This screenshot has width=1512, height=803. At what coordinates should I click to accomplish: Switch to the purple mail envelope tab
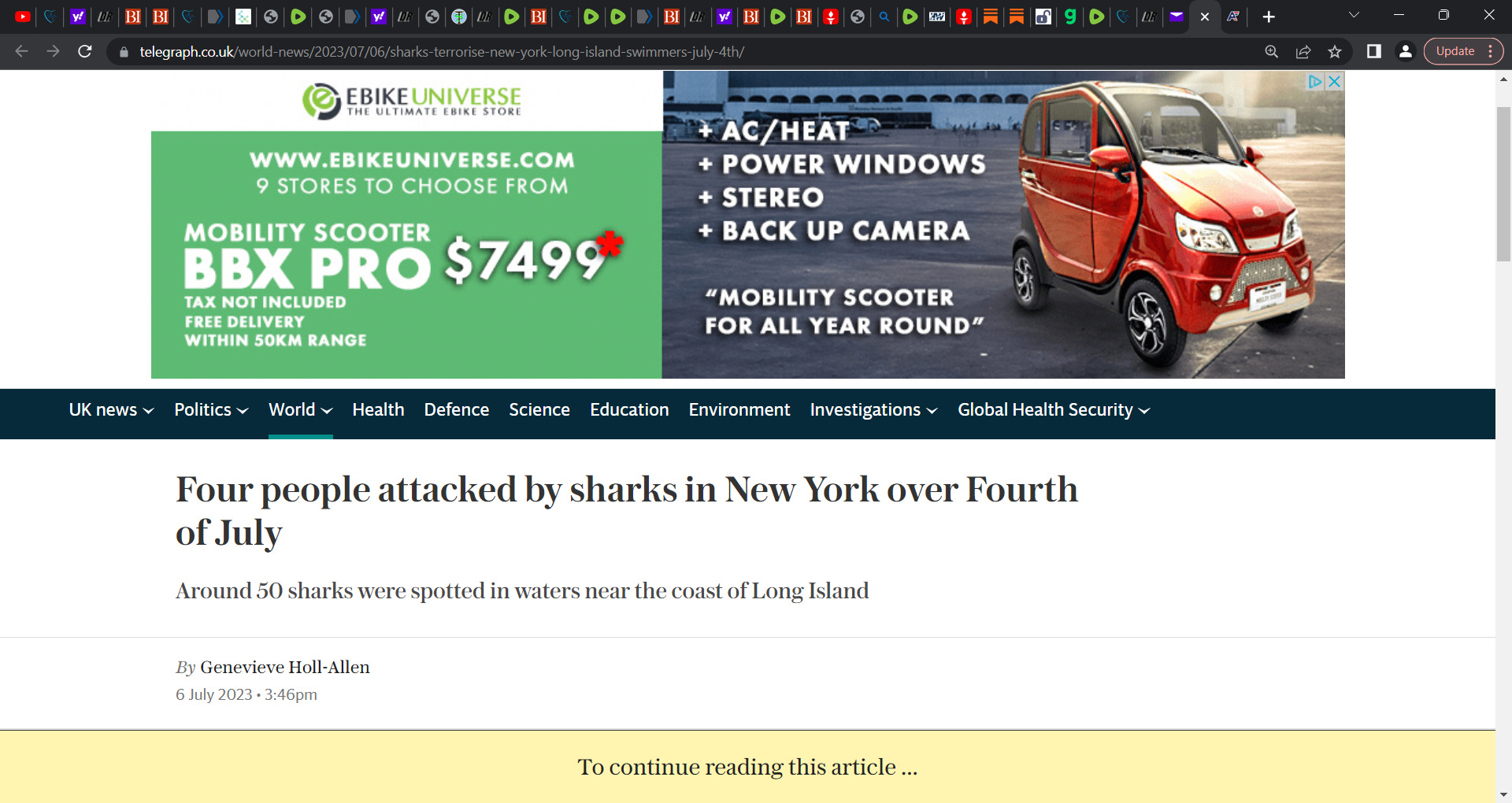tap(1177, 17)
